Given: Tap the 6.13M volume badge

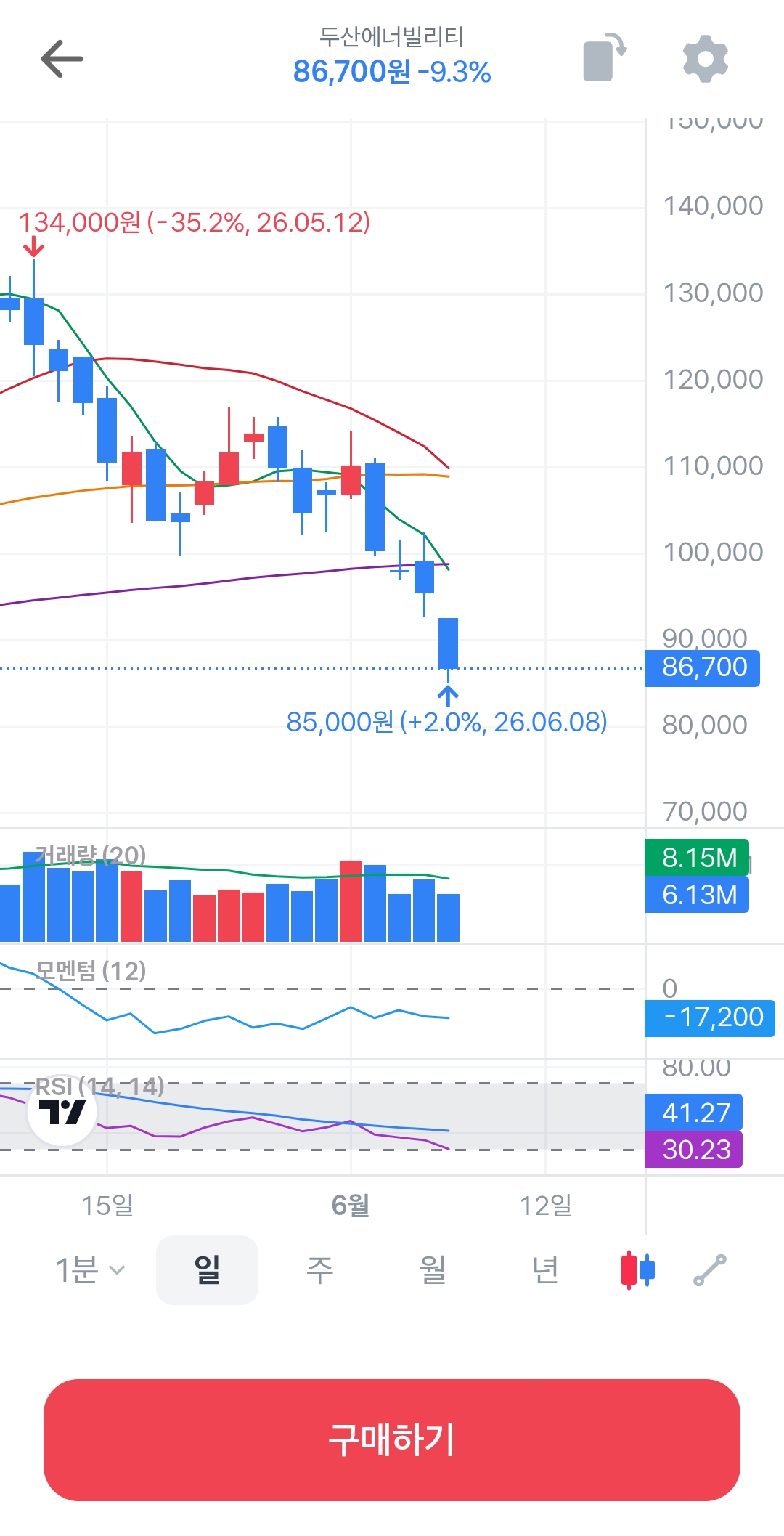Looking at the screenshot, I should click(698, 895).
